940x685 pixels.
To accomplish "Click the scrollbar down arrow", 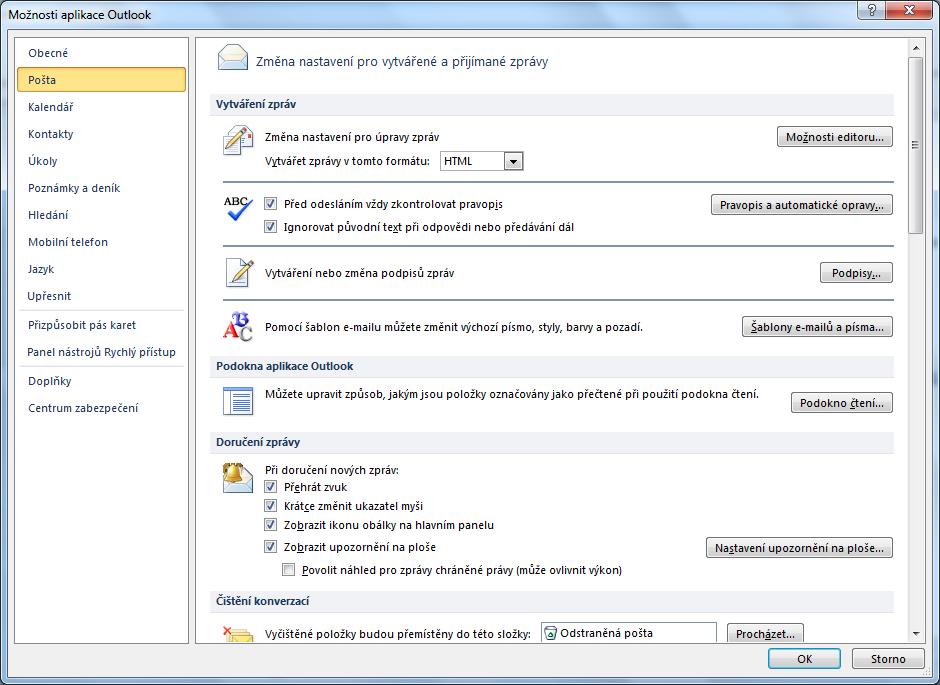I will coord(915,633).
